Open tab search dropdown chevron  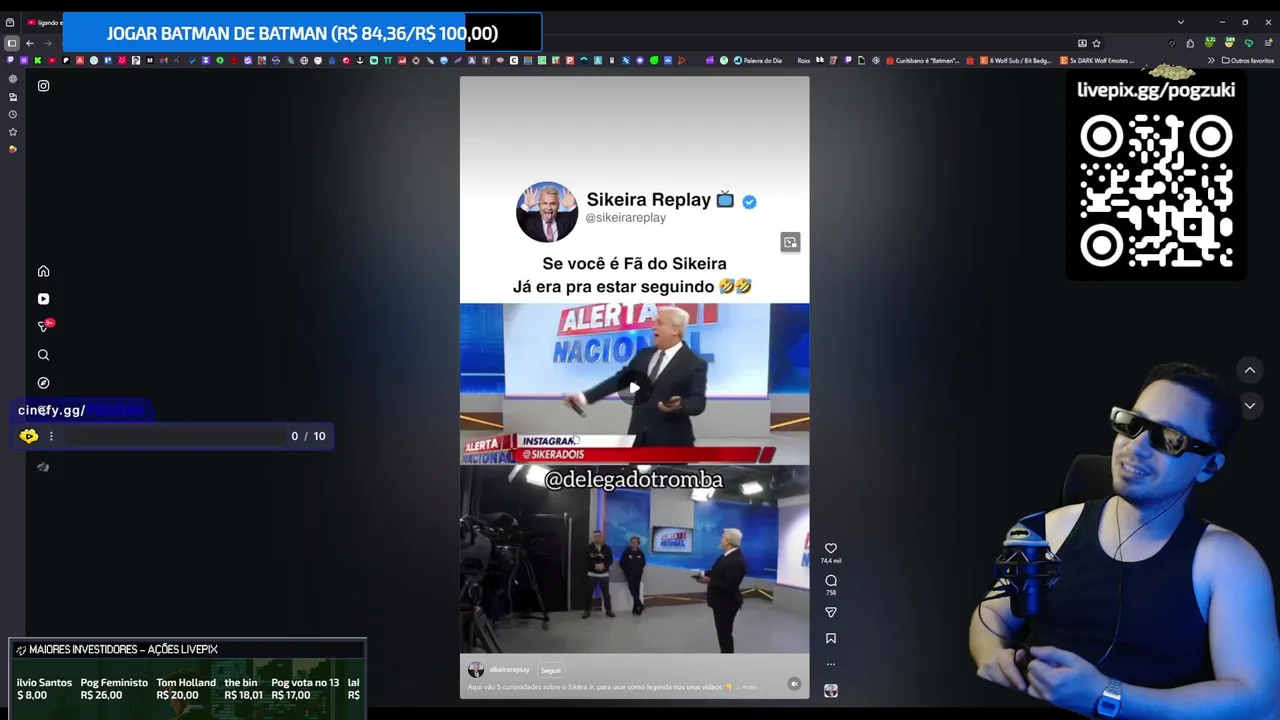pos(1181,22)
